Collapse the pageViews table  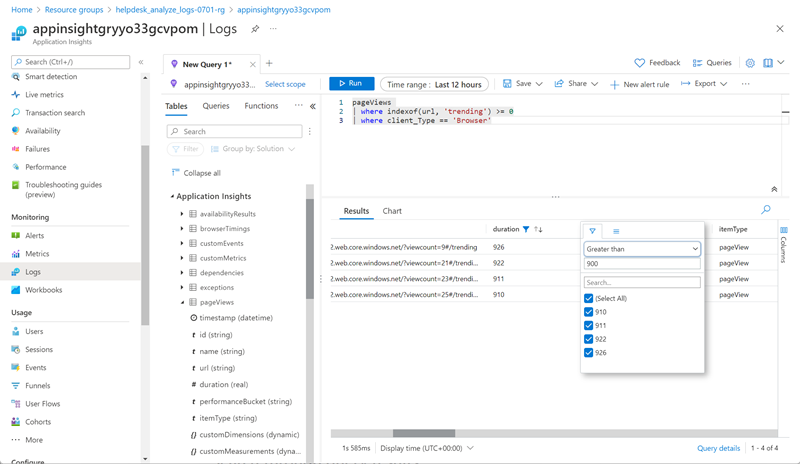182,302
